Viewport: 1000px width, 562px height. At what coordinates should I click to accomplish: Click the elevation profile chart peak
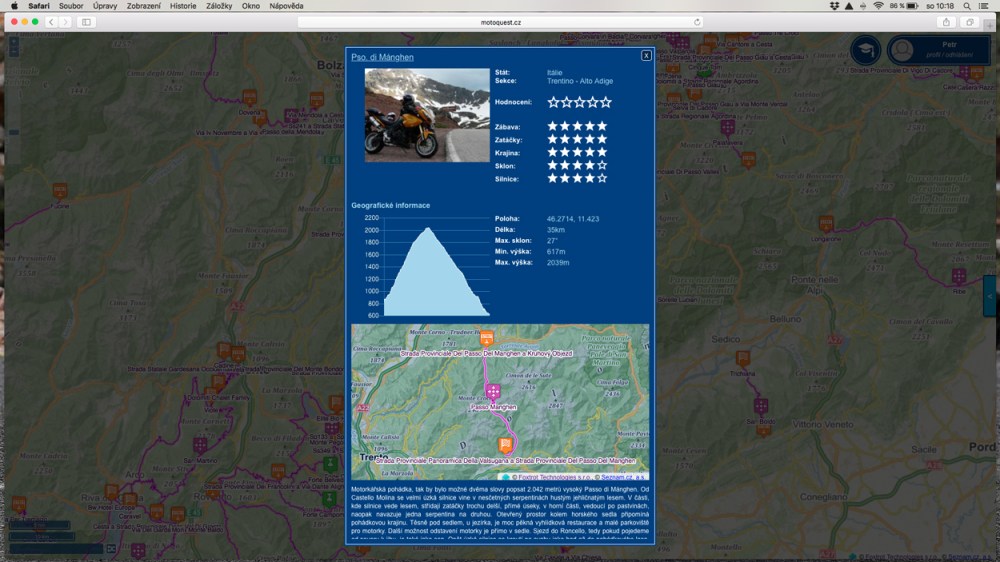tap(429, 229)
